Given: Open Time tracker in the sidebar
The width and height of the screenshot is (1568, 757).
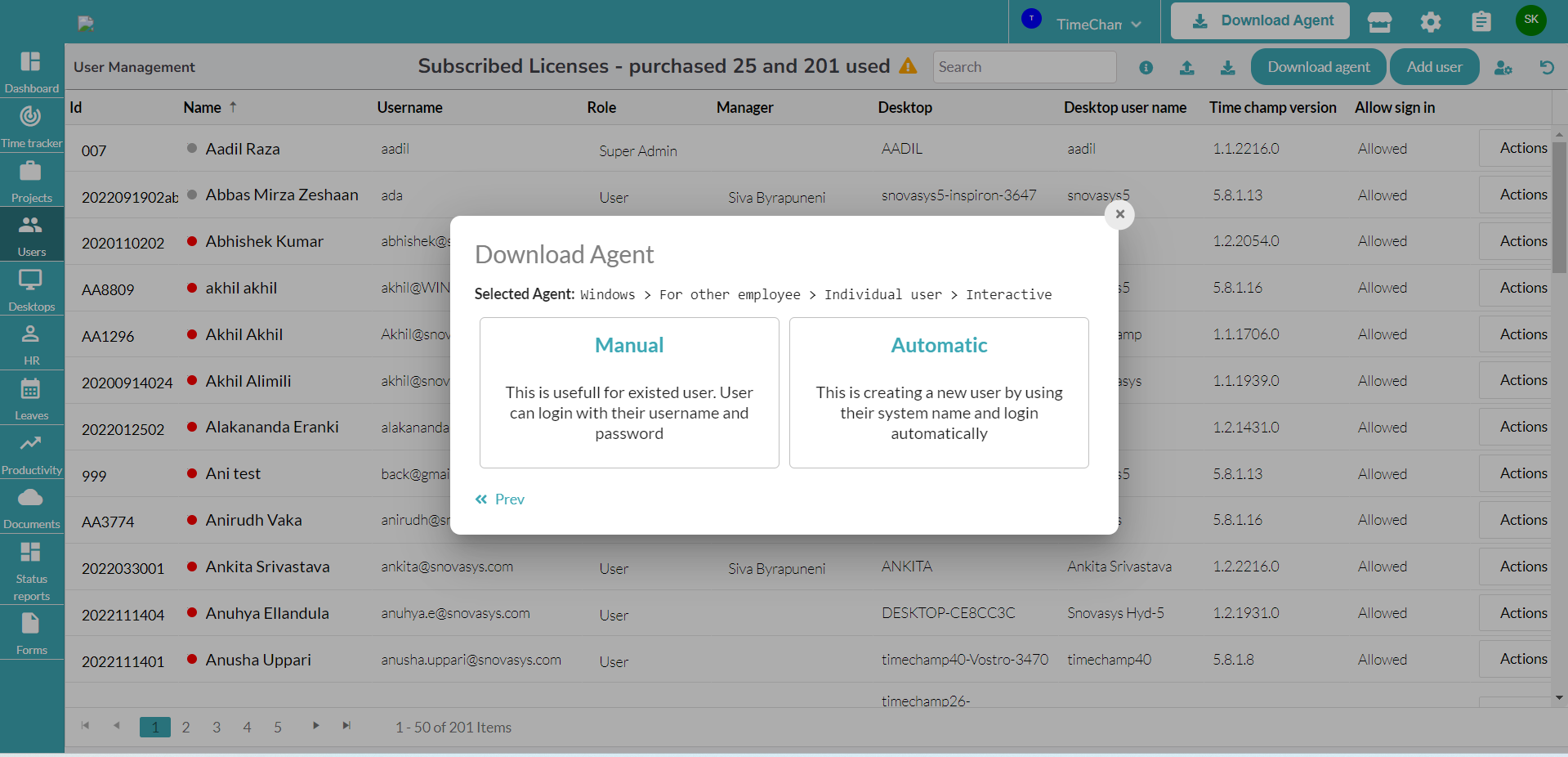Looking at the screenshot, I should [31, 126].
